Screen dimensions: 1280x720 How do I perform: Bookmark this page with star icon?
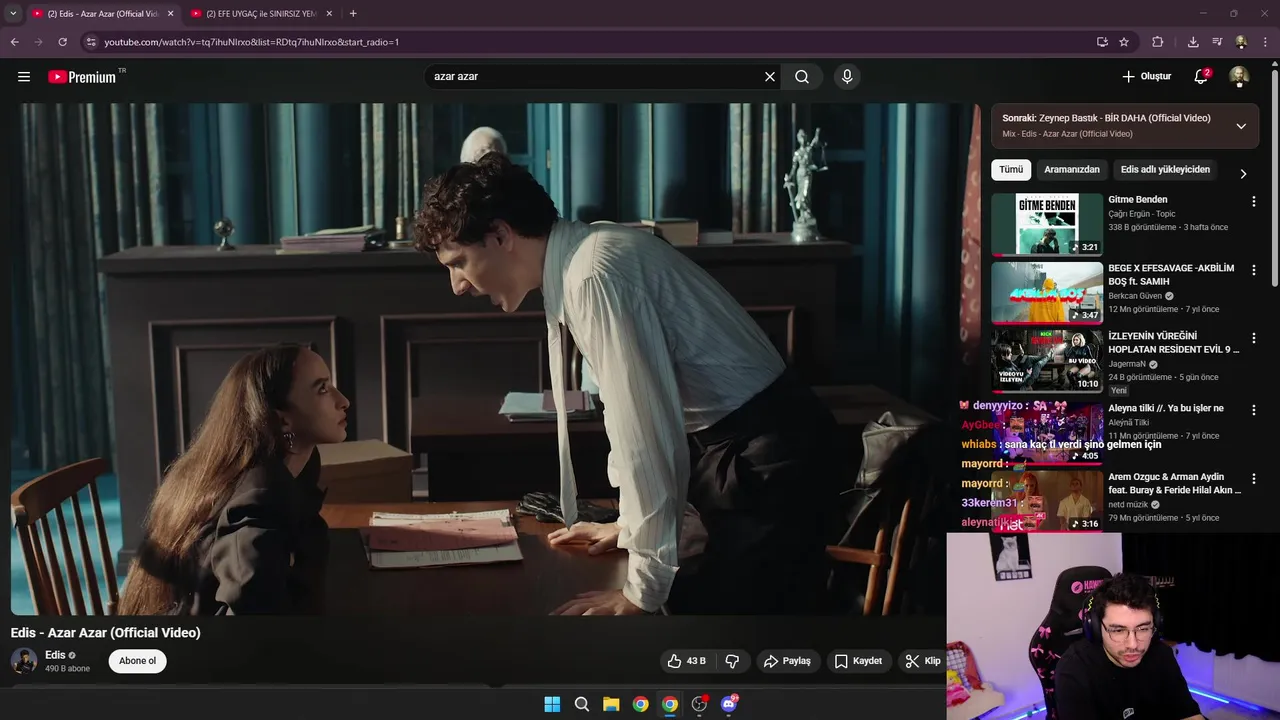point(1124,42)
